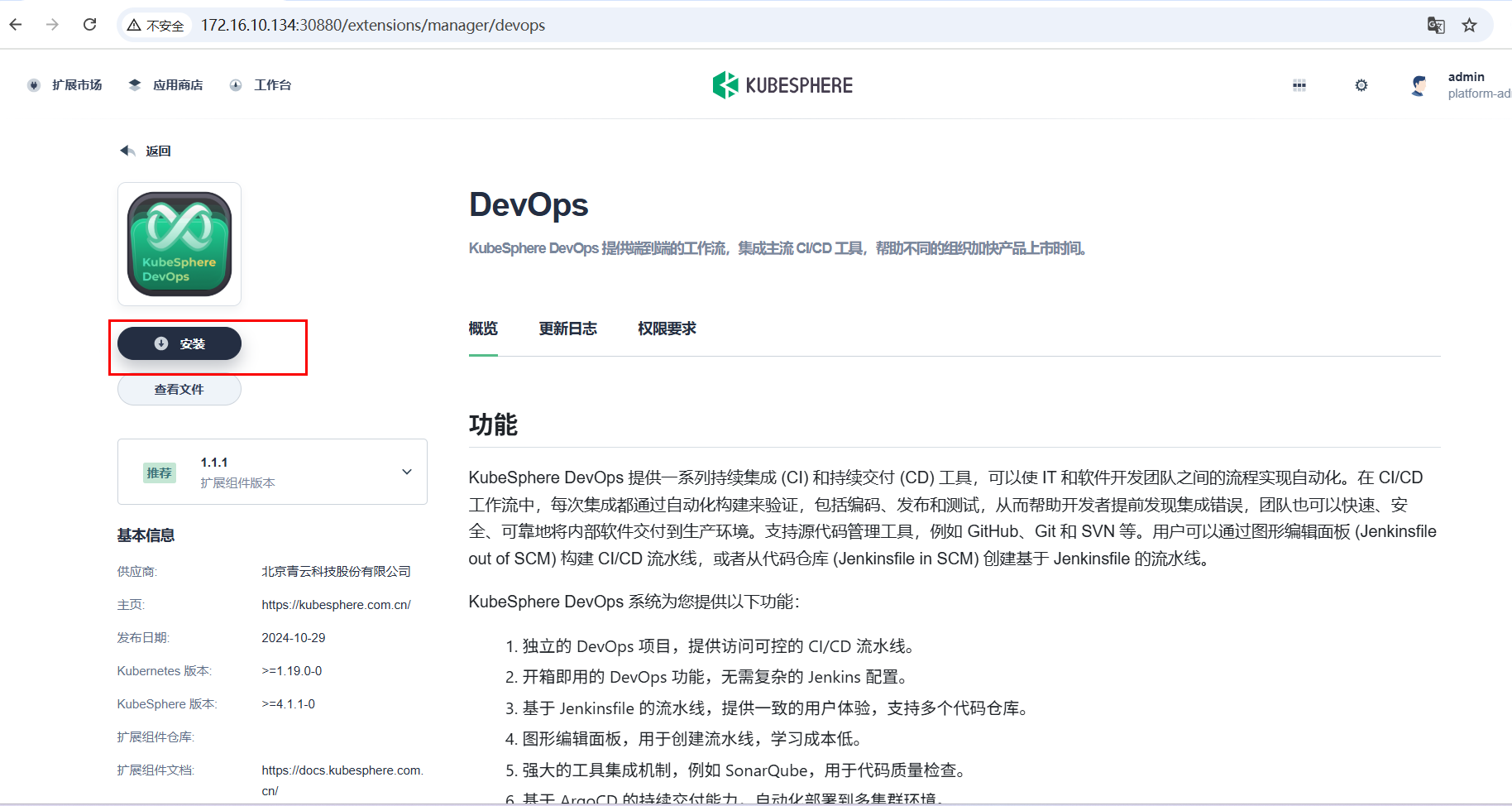The width and height of the screenshot is (1512, 806).
Task: Click the DevOps subtitle description text
Action: pos(778,248)
